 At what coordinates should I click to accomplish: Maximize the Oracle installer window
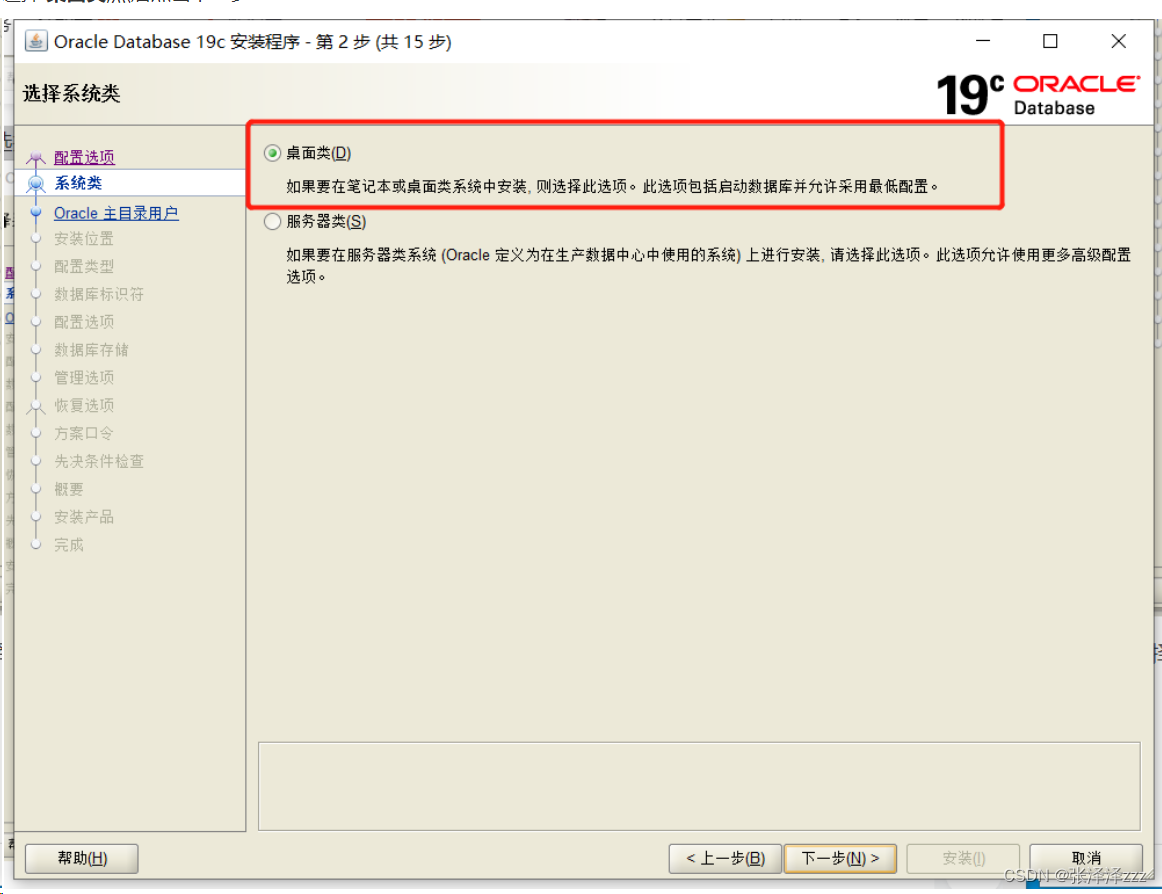pyautogui.click(x=1050, y=41)
